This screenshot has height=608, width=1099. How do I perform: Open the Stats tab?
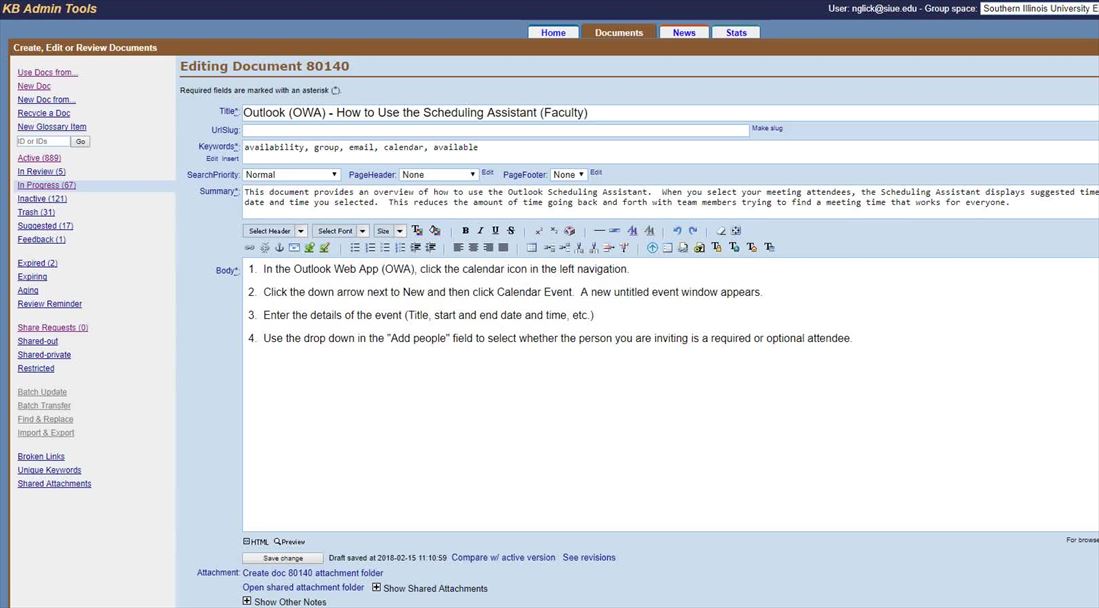(736, 33)
